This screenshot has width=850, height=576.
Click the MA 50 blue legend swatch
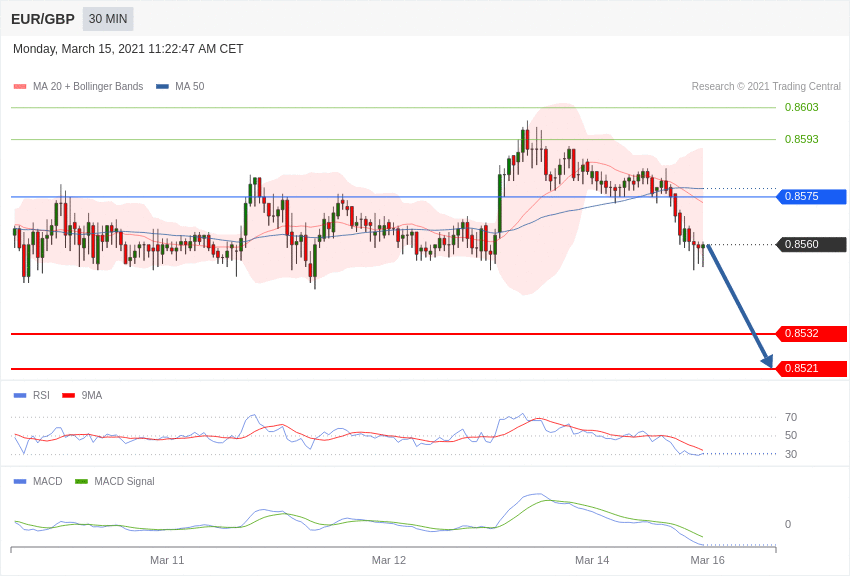(x=162, y=87)
